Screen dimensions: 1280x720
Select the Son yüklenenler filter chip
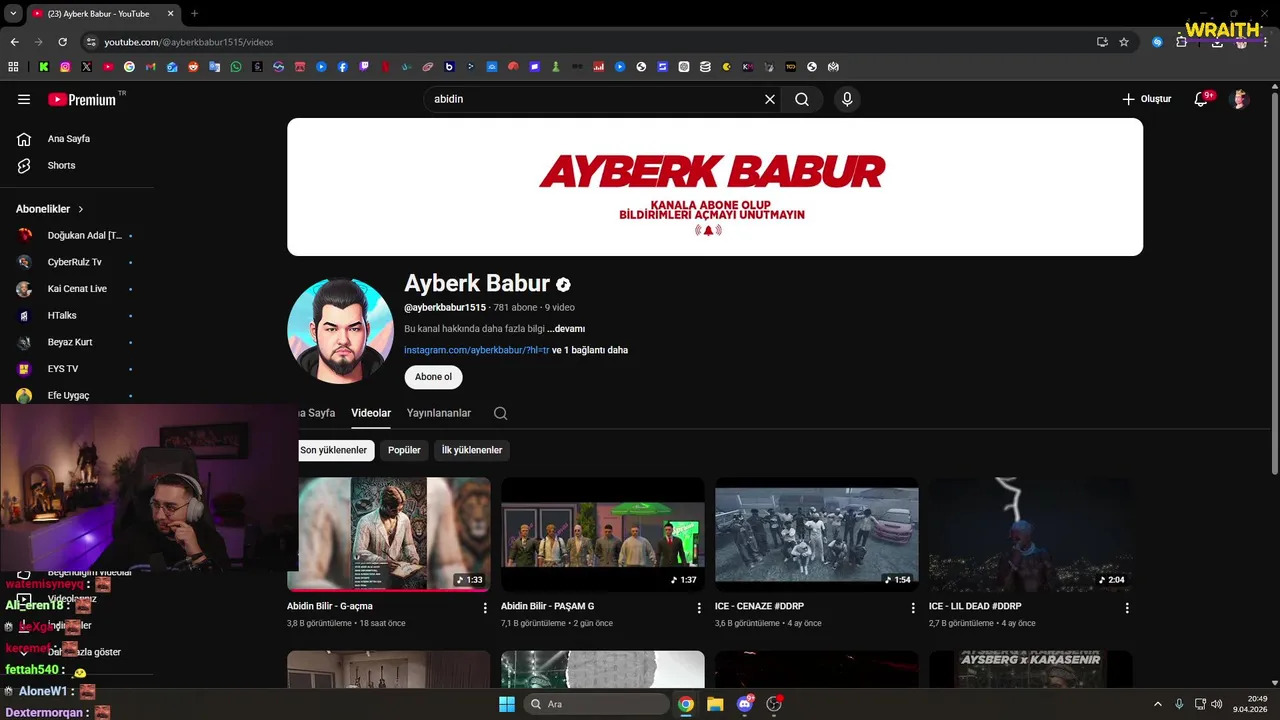pos(334,450)
